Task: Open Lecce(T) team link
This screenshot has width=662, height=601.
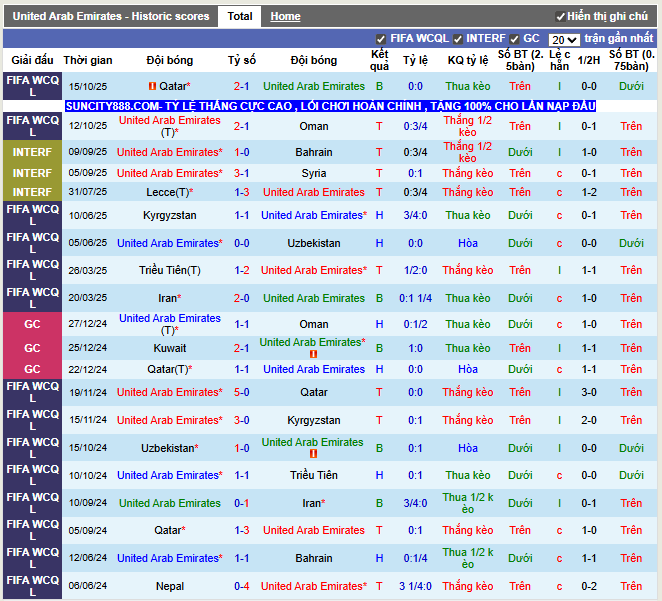Action: tap(169, 192)
